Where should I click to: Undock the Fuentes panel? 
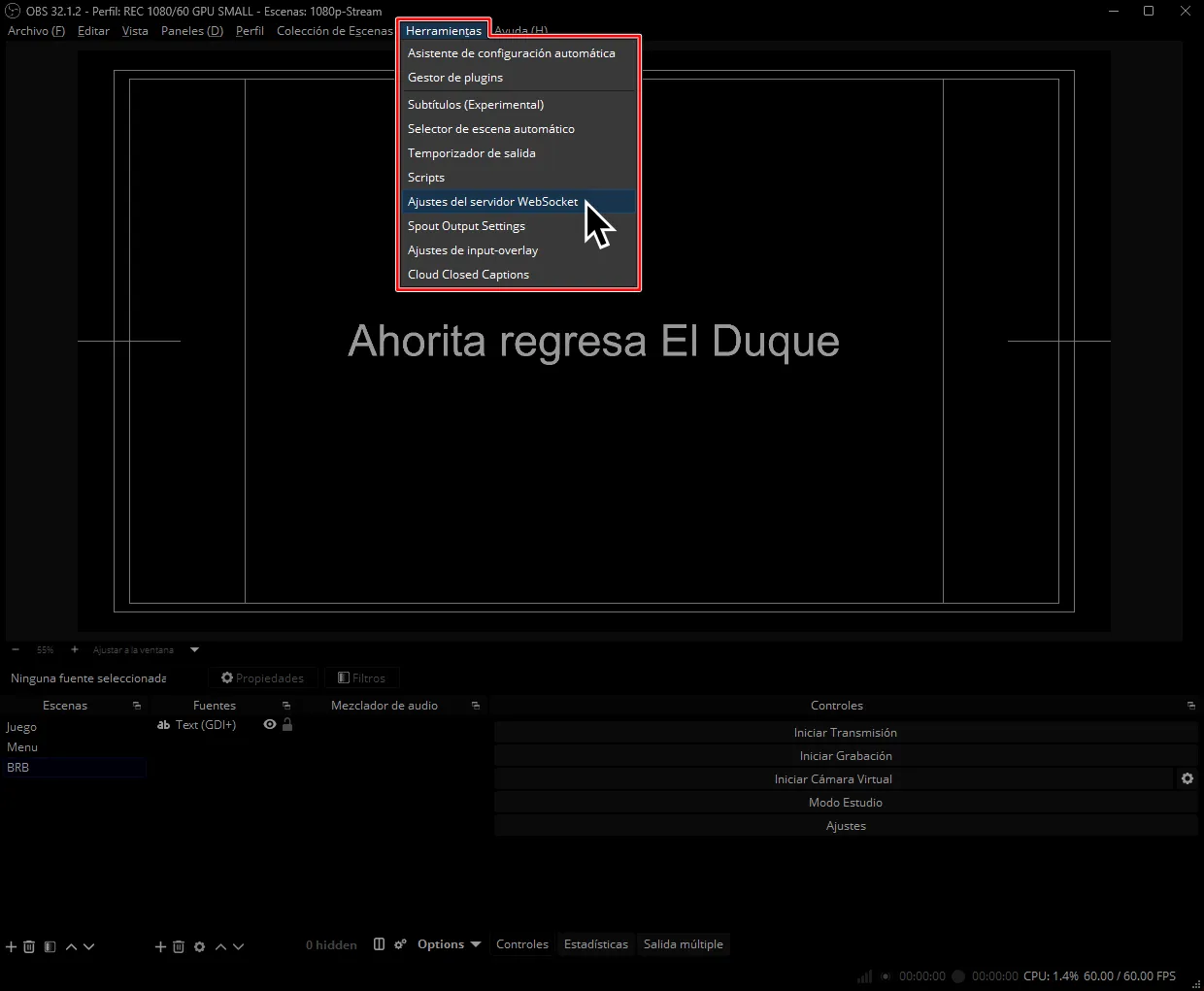[x=286, y=706]
